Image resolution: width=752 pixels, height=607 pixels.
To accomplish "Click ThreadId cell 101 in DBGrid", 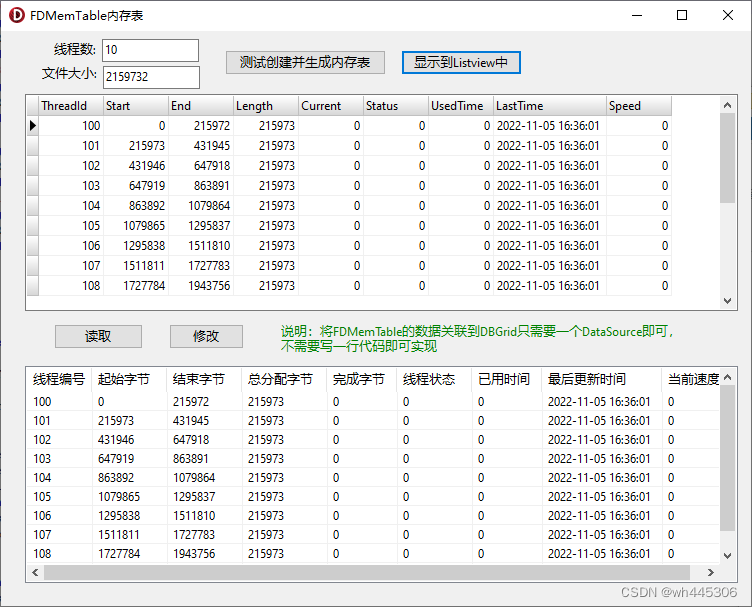I will click(71, 146).
